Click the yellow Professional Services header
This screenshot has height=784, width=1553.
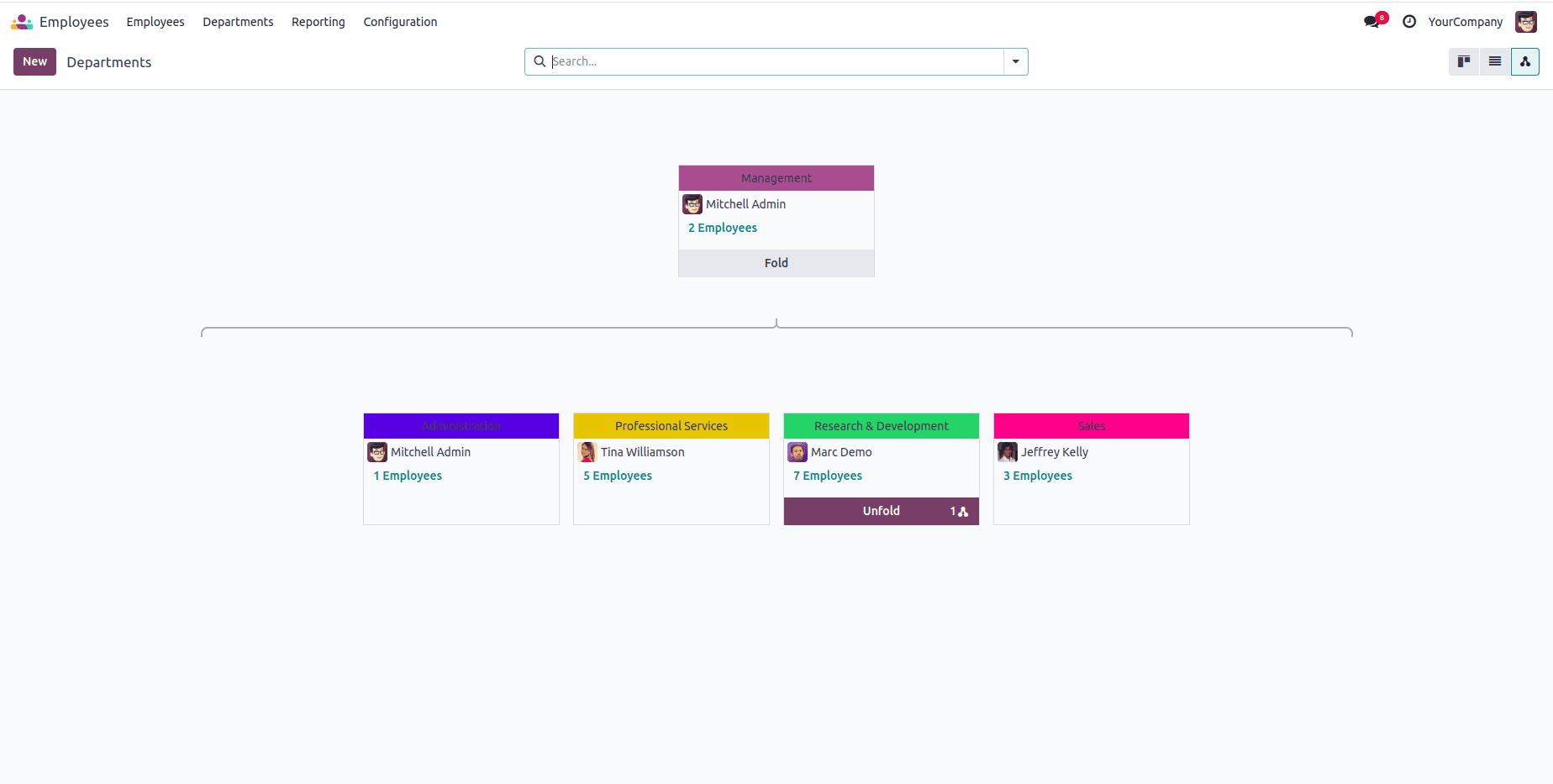[671, 426]
